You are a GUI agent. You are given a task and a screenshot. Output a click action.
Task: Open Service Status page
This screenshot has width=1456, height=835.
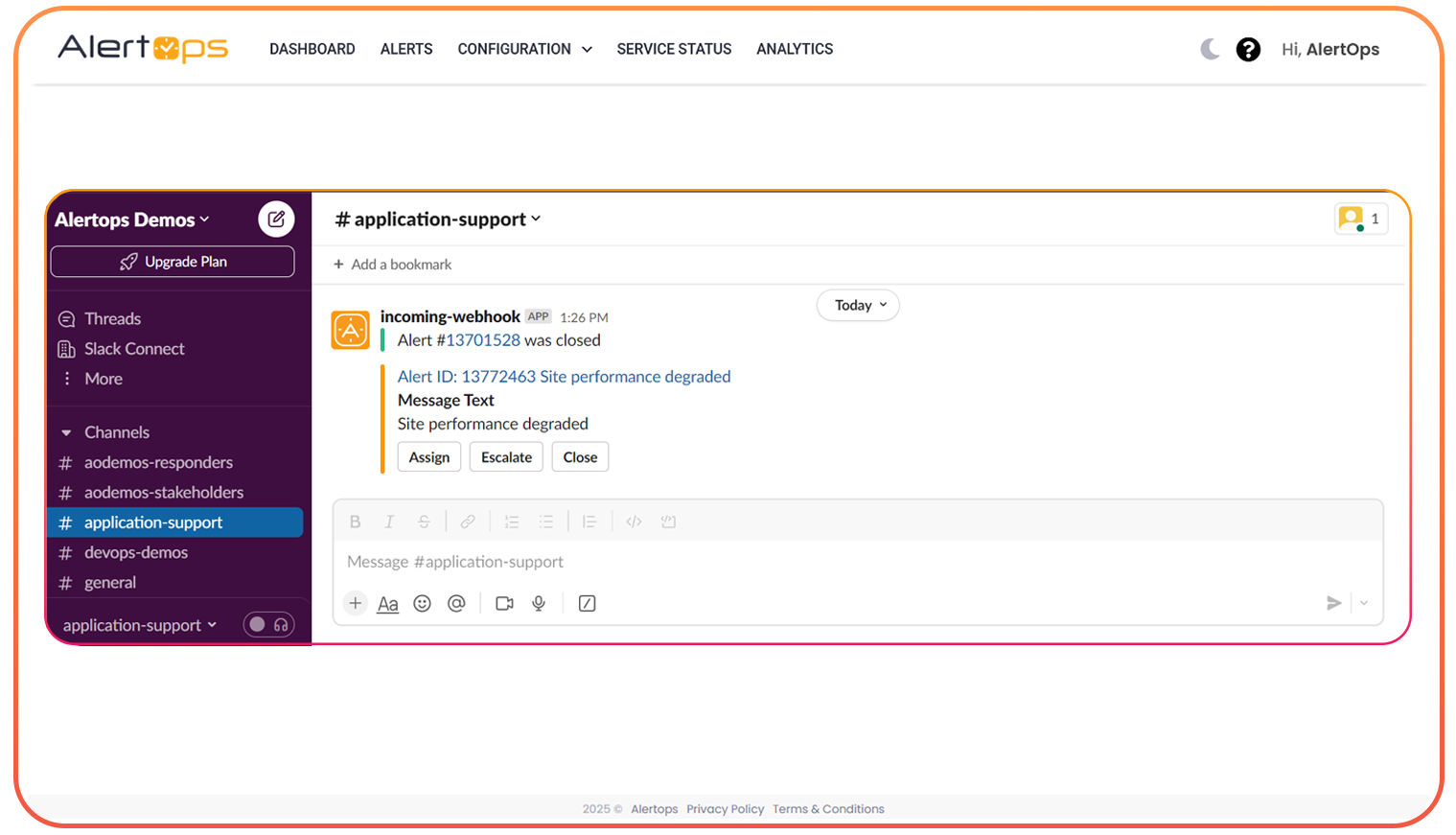674,49
